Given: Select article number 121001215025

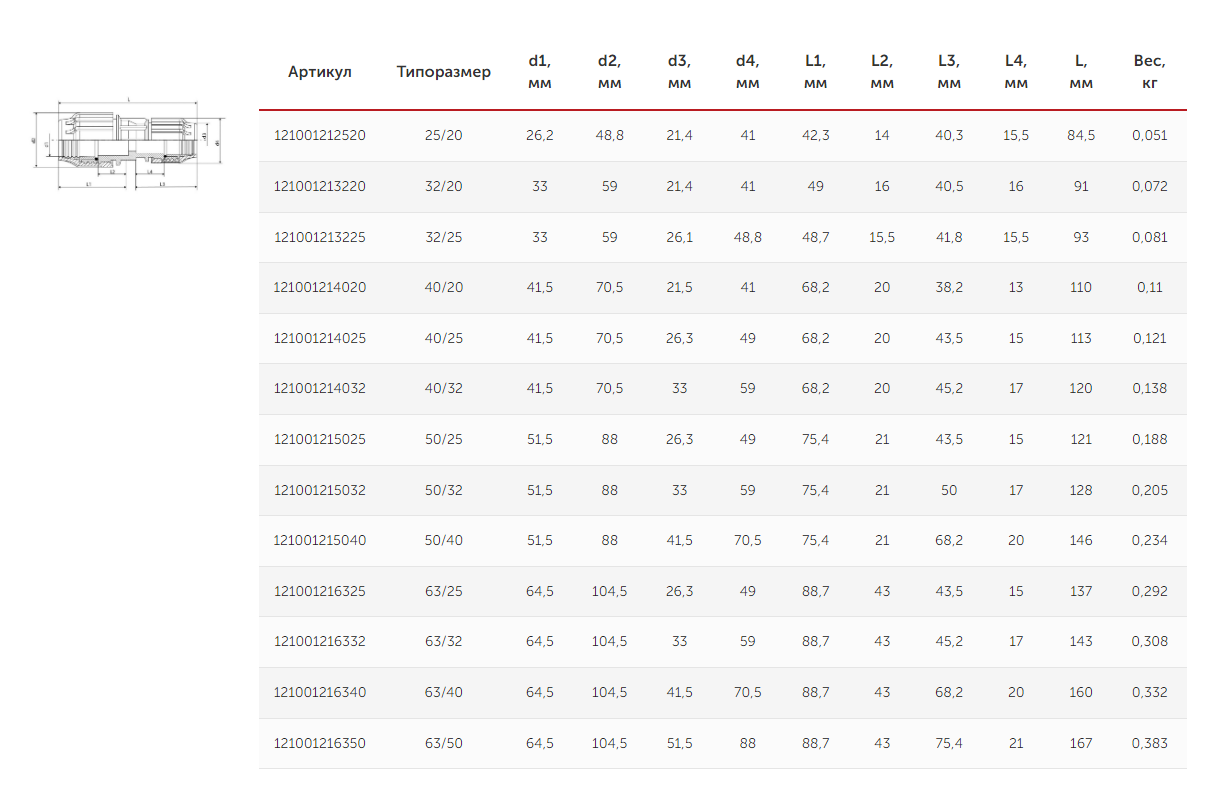Looking at the screenshot, I should [320, 439].
